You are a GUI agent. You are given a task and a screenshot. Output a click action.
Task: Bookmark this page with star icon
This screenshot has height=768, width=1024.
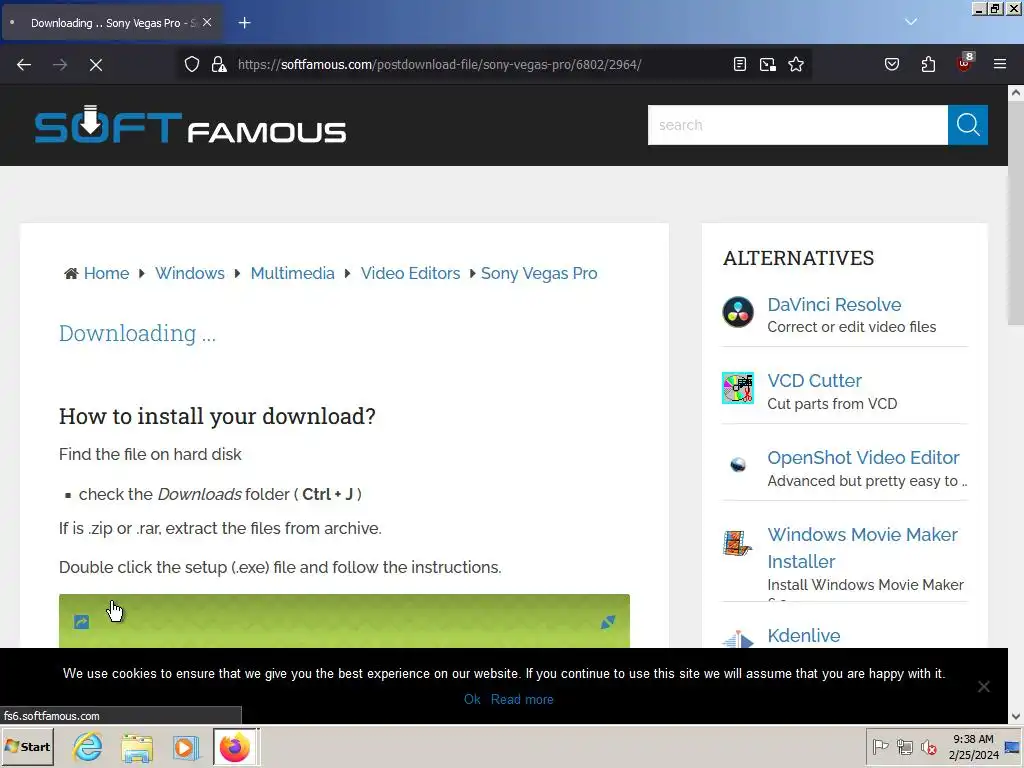pos(796,64)
